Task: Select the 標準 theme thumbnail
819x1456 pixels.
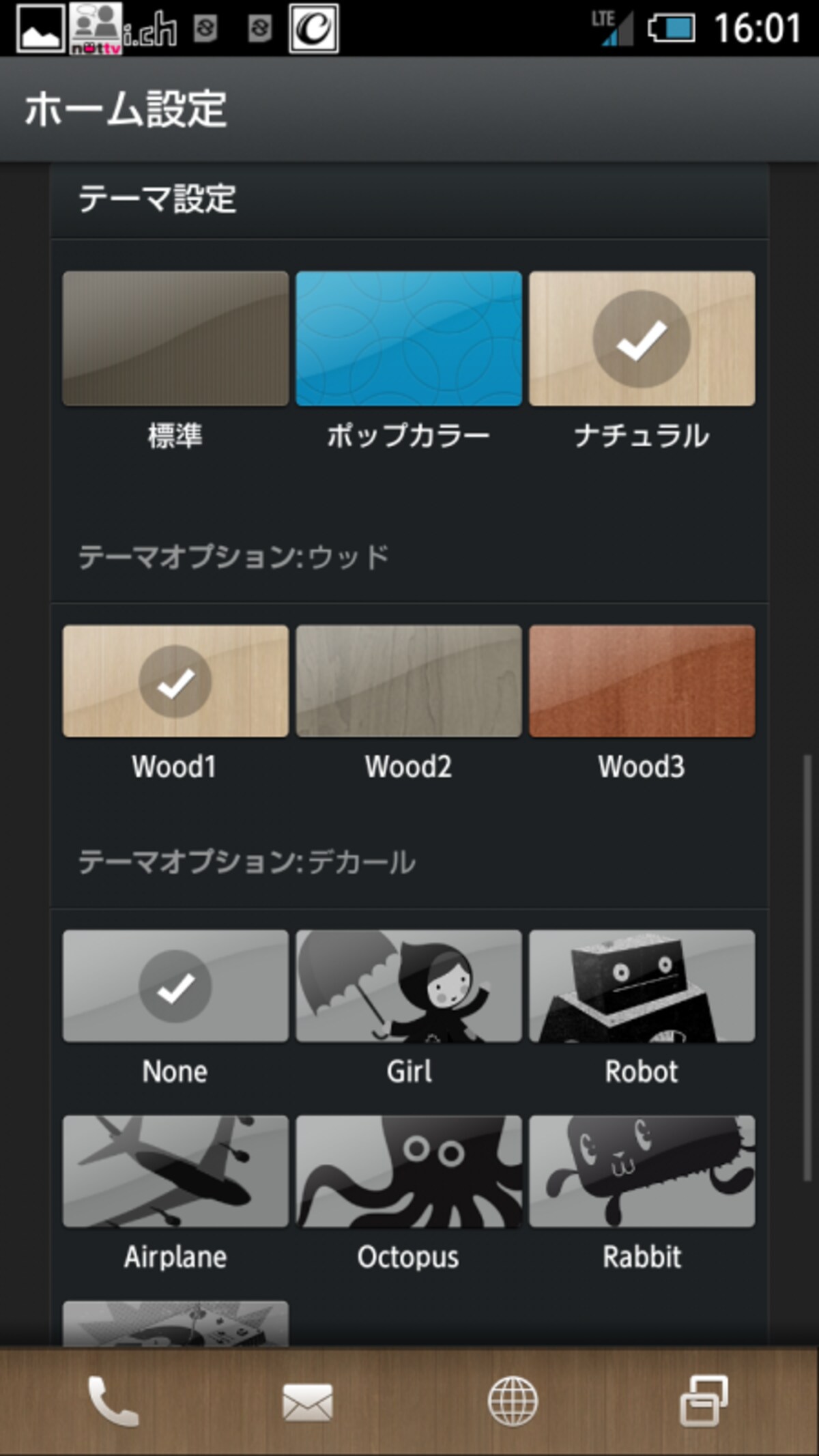Action: point(175,339)
